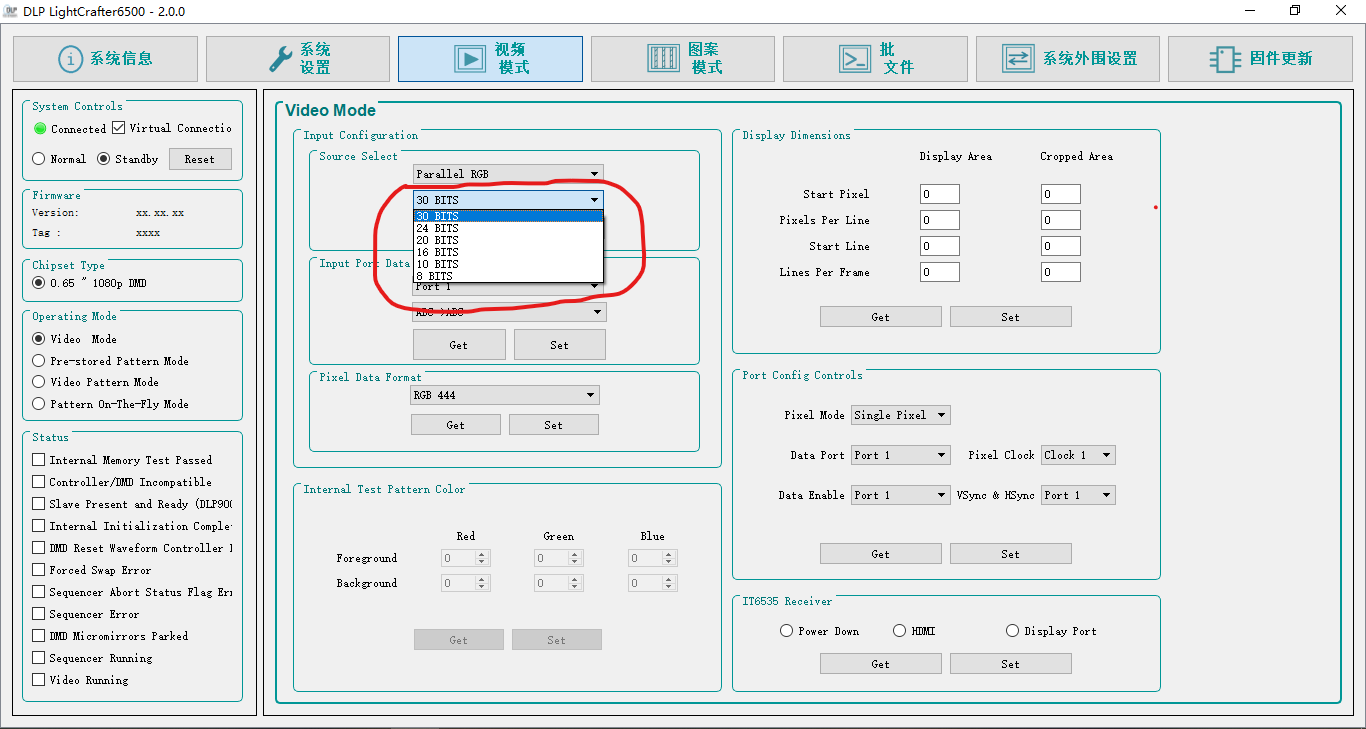Open the ABC->ABC data swap dropdown

tap(509, 312)
